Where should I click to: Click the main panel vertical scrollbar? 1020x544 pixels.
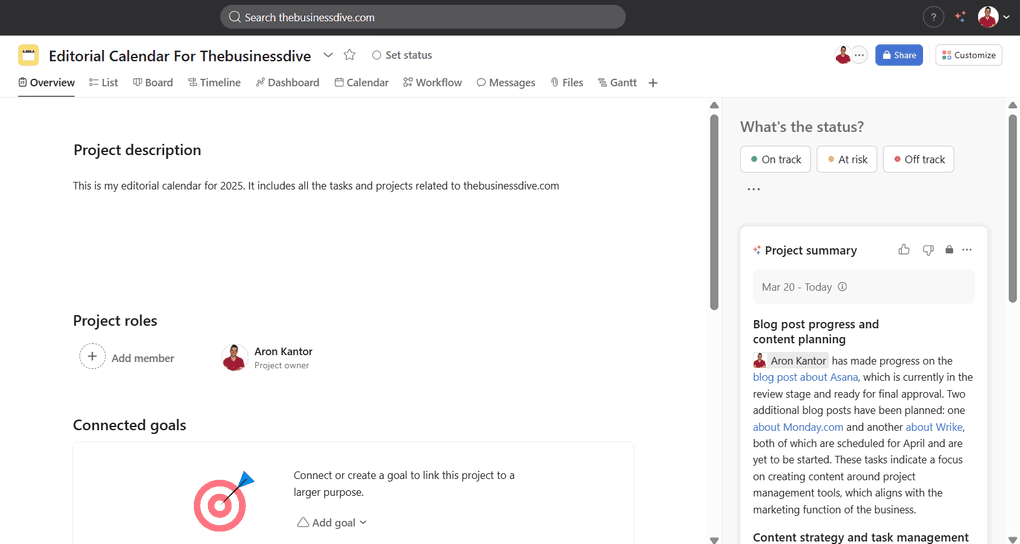pos(714,211)
